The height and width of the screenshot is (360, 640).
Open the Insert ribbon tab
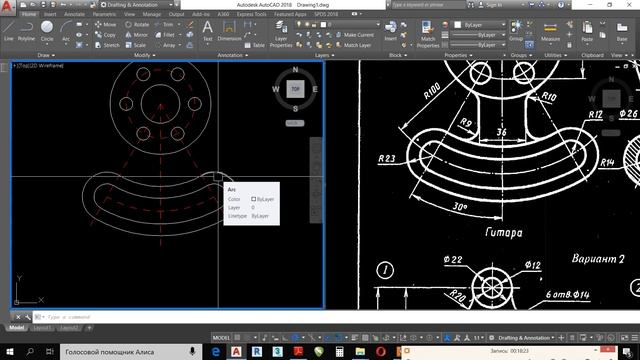(x=50, y=14)
